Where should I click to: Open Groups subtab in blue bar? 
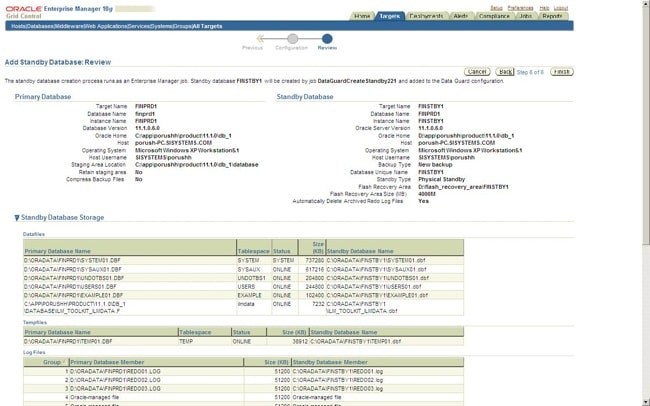click(182, 26)
